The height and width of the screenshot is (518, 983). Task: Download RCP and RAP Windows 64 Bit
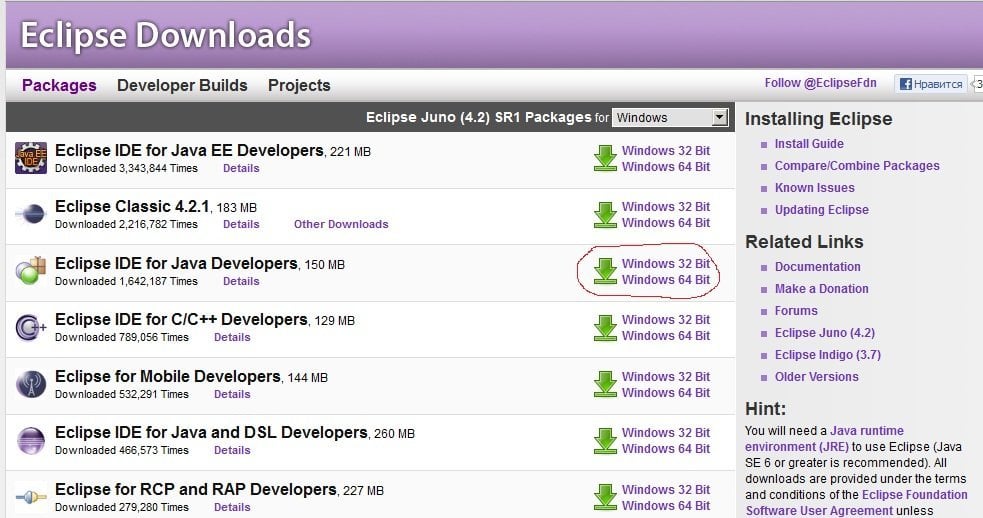tap(666, 505)
